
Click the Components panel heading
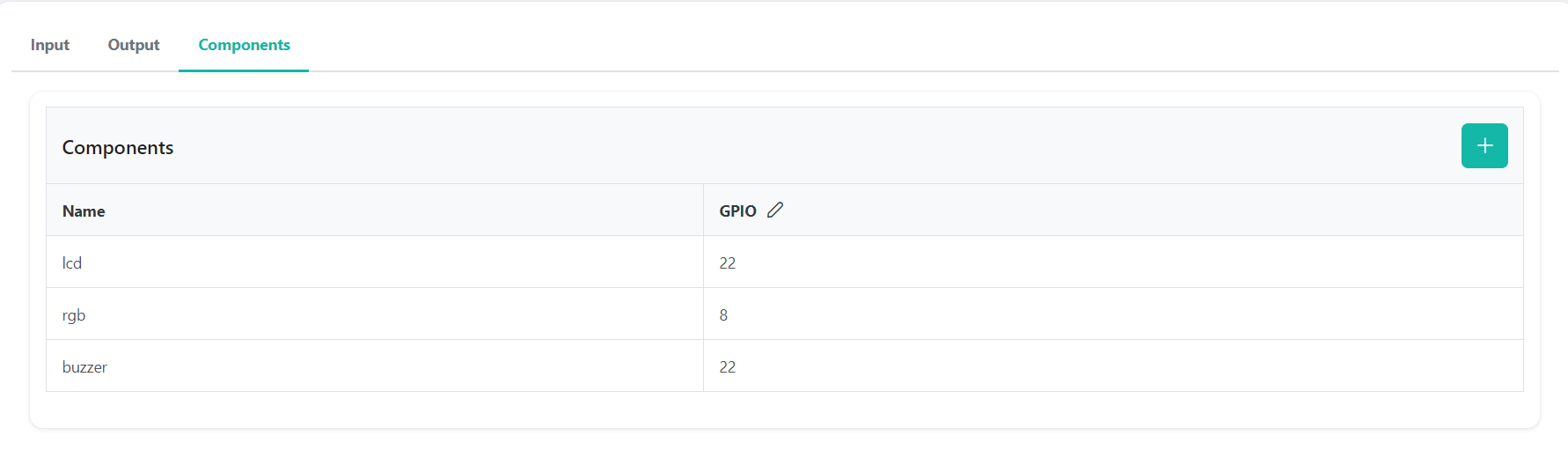pyautogui.click(x=118, y=147)
